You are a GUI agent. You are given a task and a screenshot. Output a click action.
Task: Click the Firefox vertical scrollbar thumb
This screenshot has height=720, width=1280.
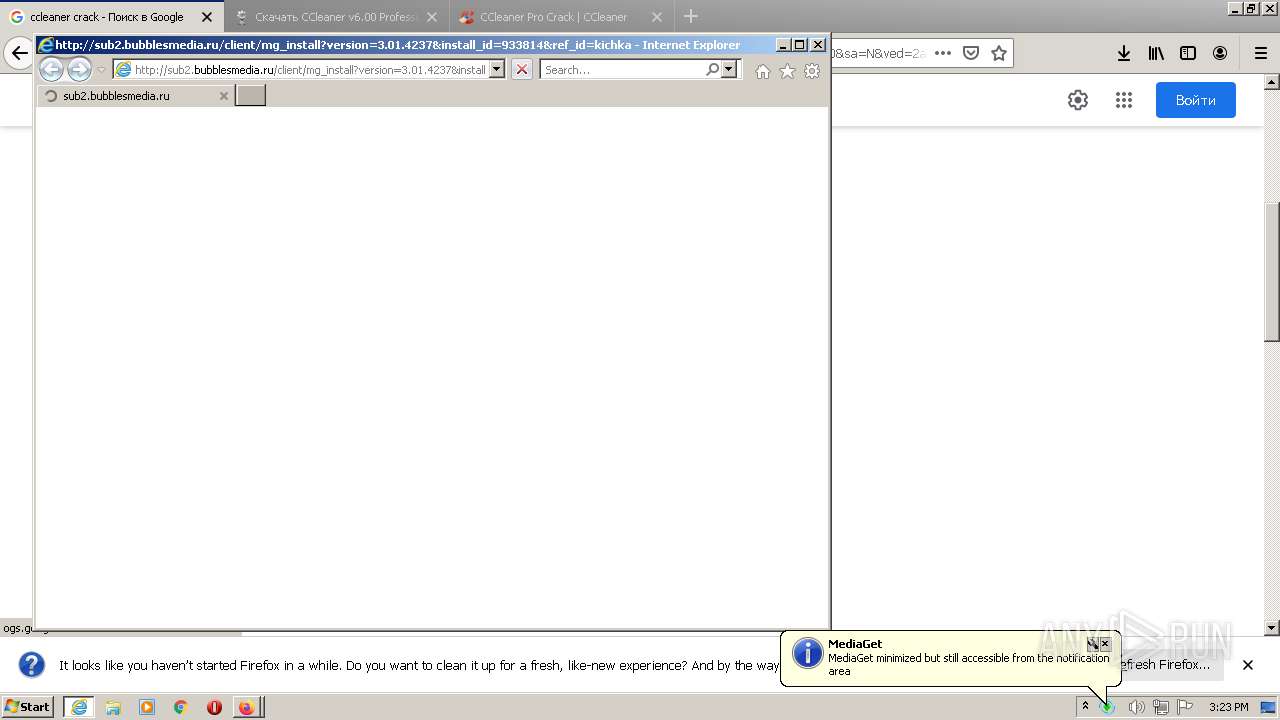coord(1272,272)
